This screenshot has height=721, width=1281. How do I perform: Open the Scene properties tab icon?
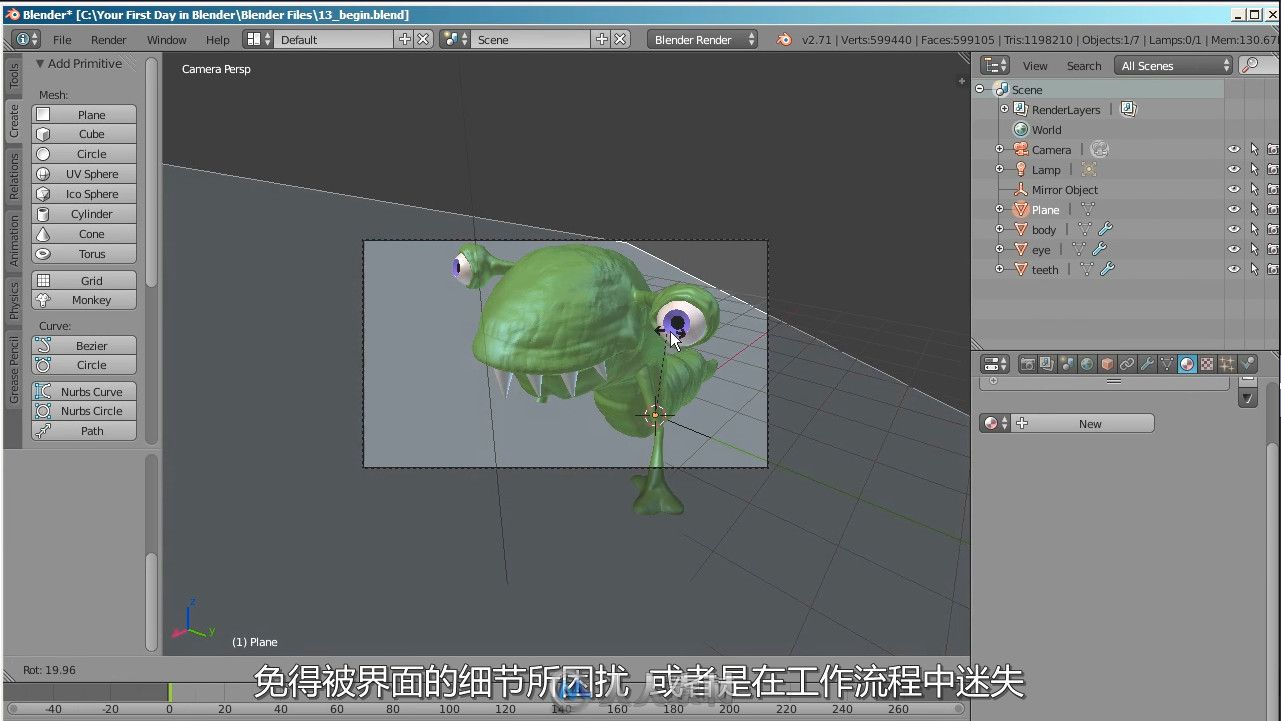1066,365
